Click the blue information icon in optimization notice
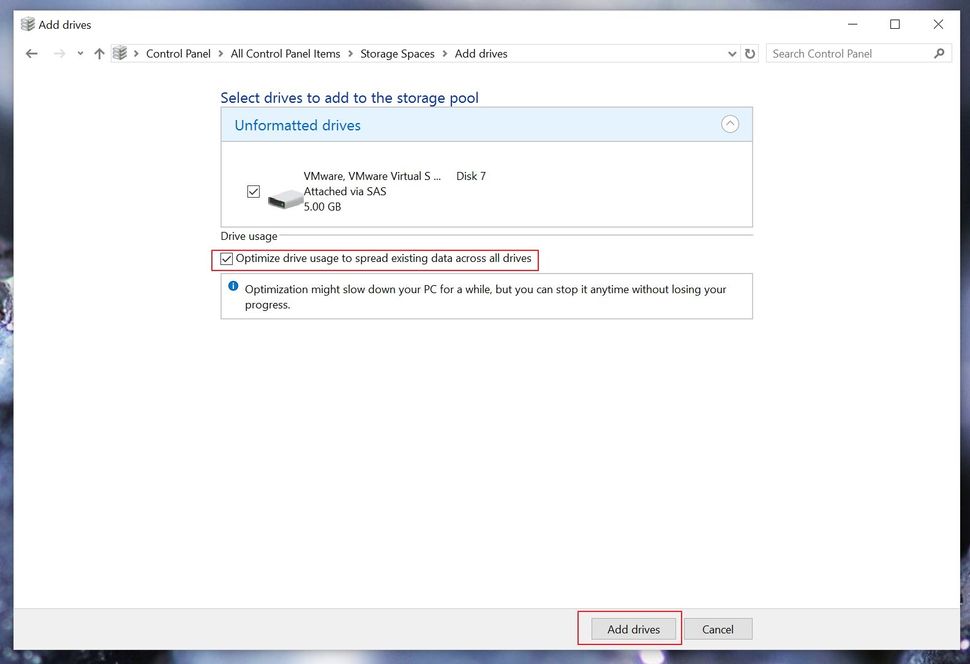 tap(235, 288)
